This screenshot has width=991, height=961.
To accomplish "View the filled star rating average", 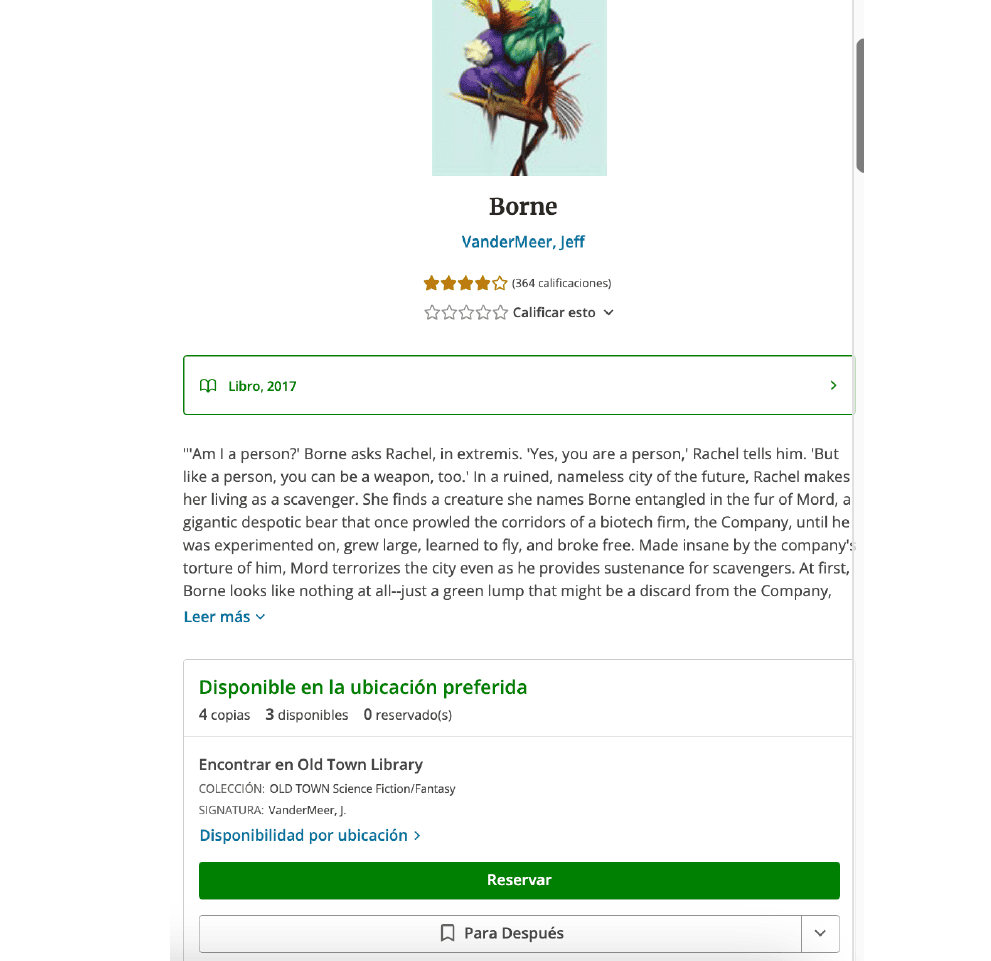I will 466,283.
